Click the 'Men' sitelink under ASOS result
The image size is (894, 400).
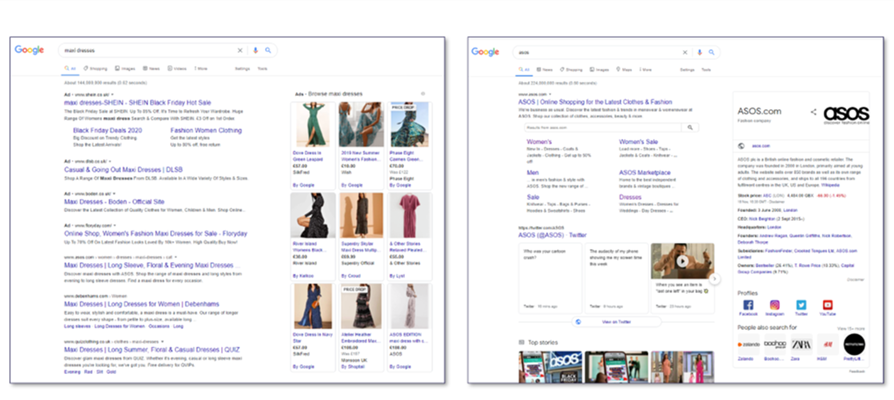[x=533, y=173]
